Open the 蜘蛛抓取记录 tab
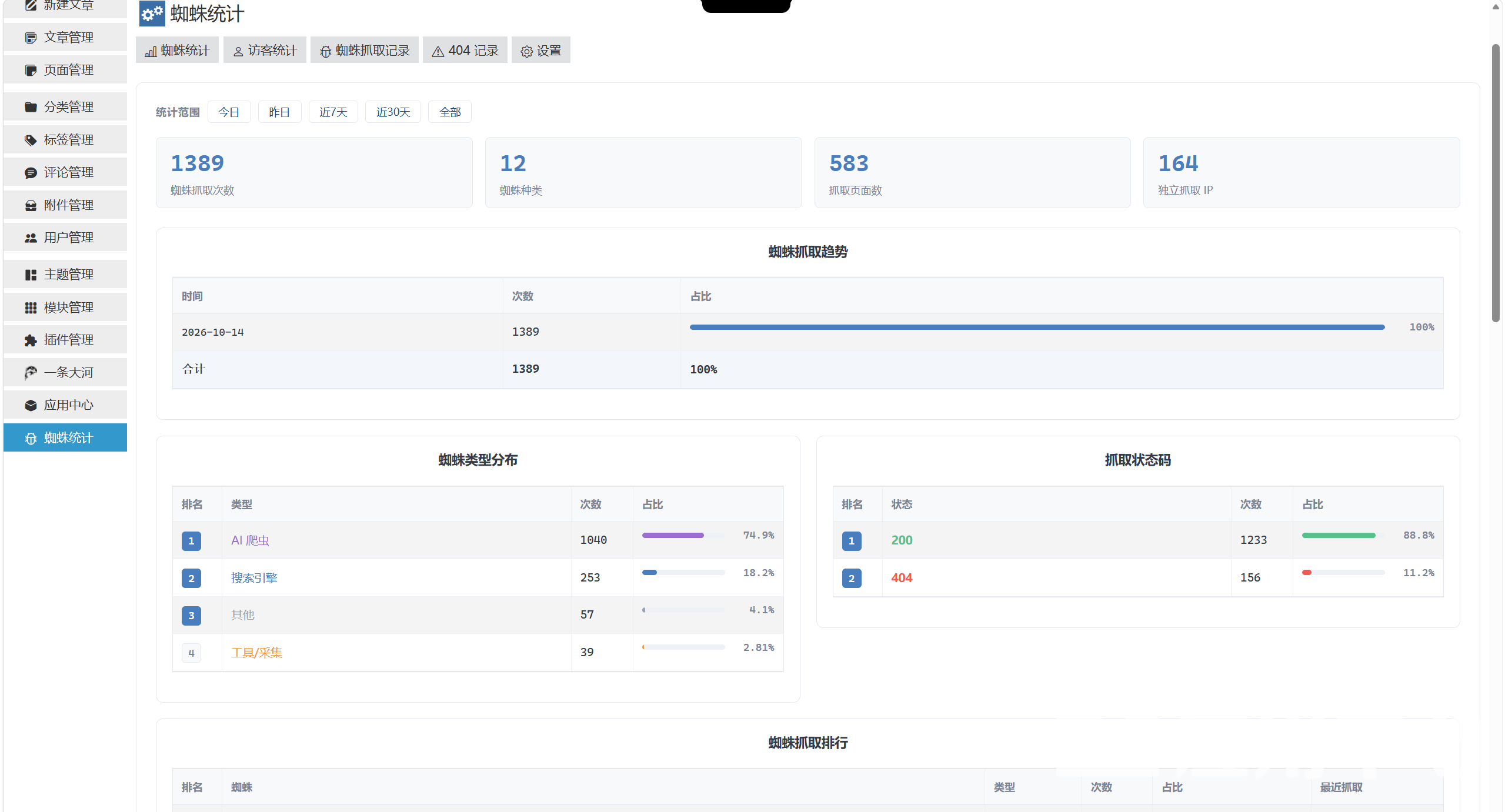Viewport: 1505px width, 812px height. click(365, 50)
